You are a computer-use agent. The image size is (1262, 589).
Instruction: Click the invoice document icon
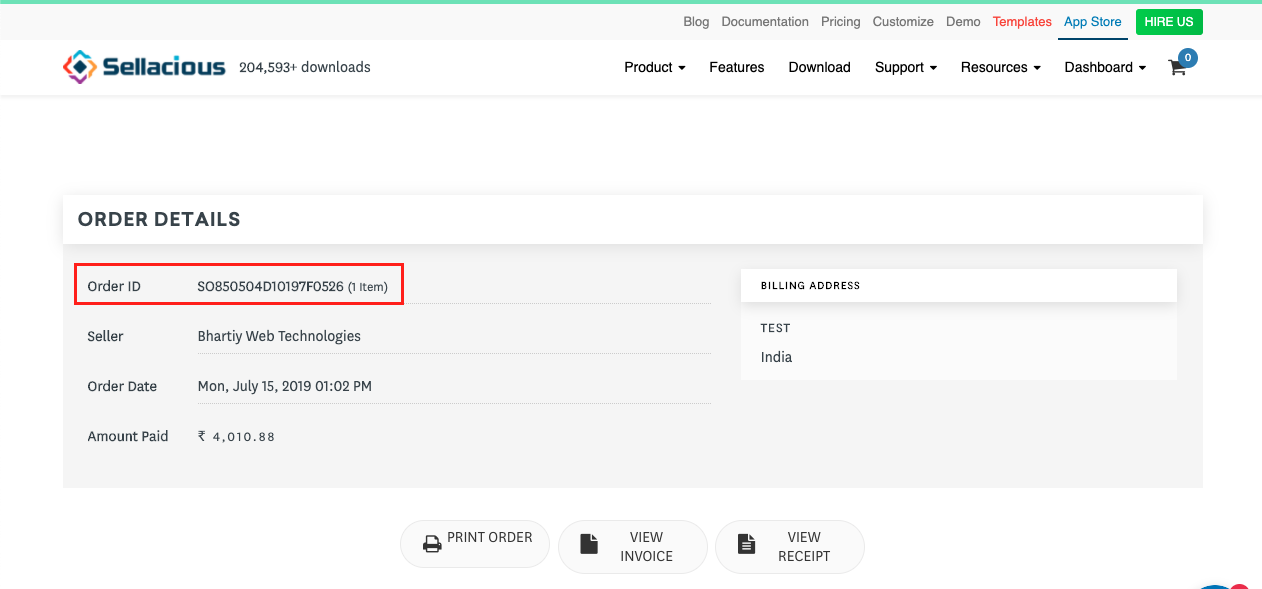pos(590,545)
